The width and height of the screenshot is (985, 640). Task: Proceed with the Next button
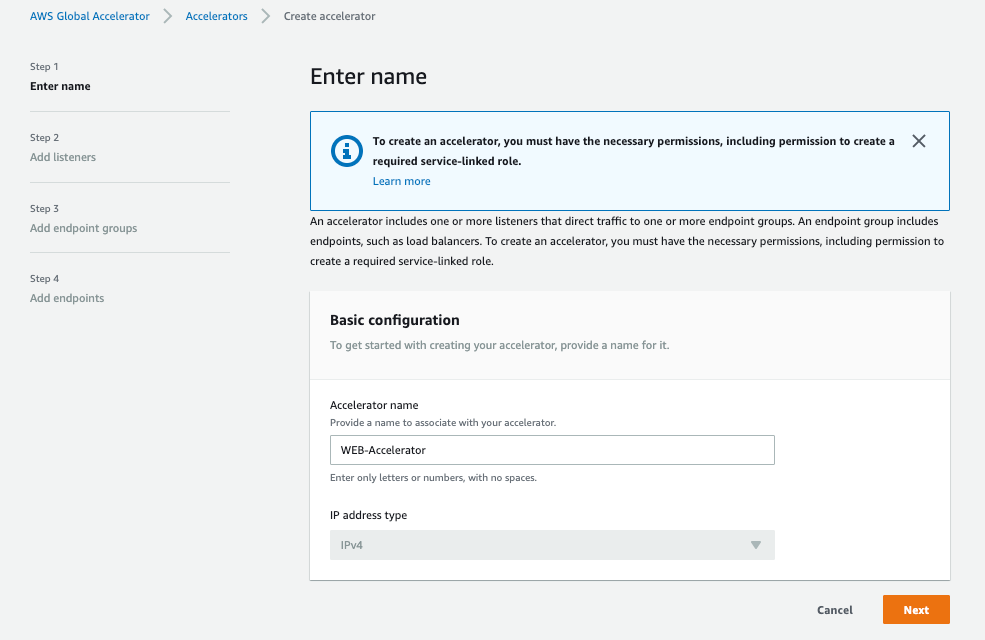916,610
